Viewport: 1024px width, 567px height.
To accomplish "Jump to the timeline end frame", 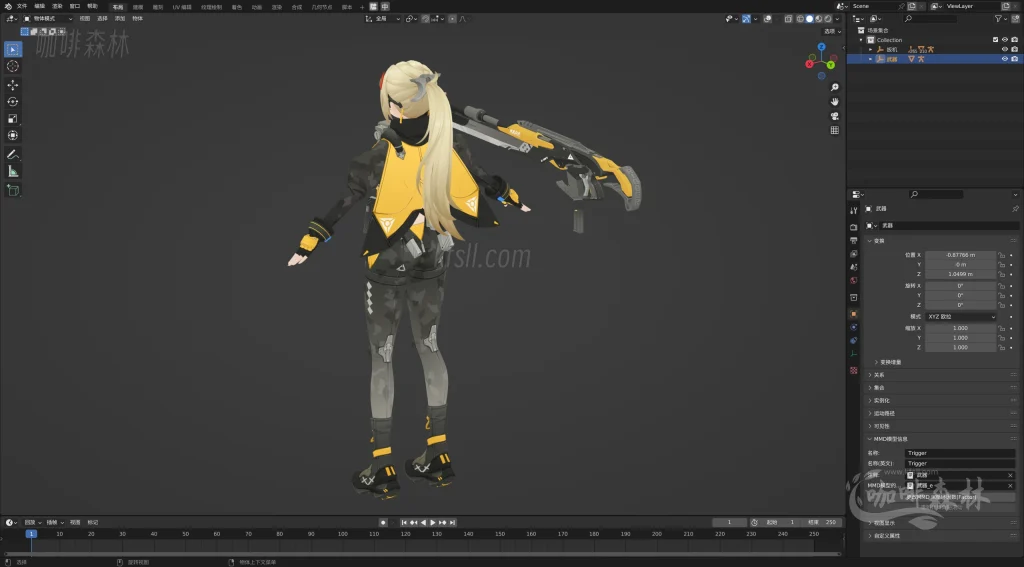I will tap(453, 523).
